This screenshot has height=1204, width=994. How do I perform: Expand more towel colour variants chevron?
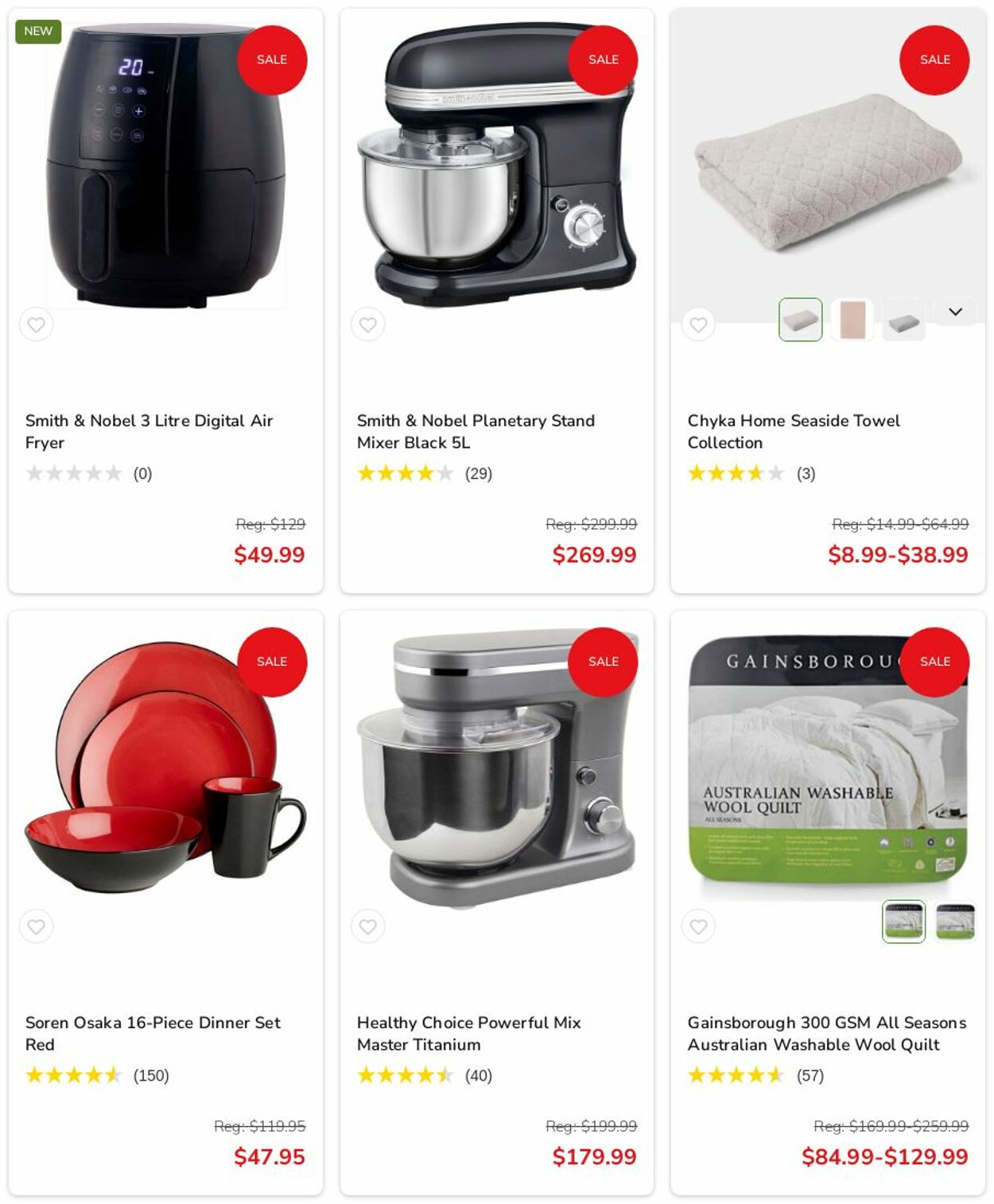click(x=955, y=312)
